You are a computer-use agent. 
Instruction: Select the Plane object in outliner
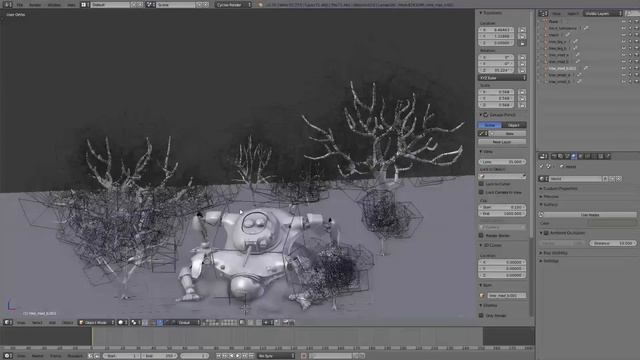553,21
